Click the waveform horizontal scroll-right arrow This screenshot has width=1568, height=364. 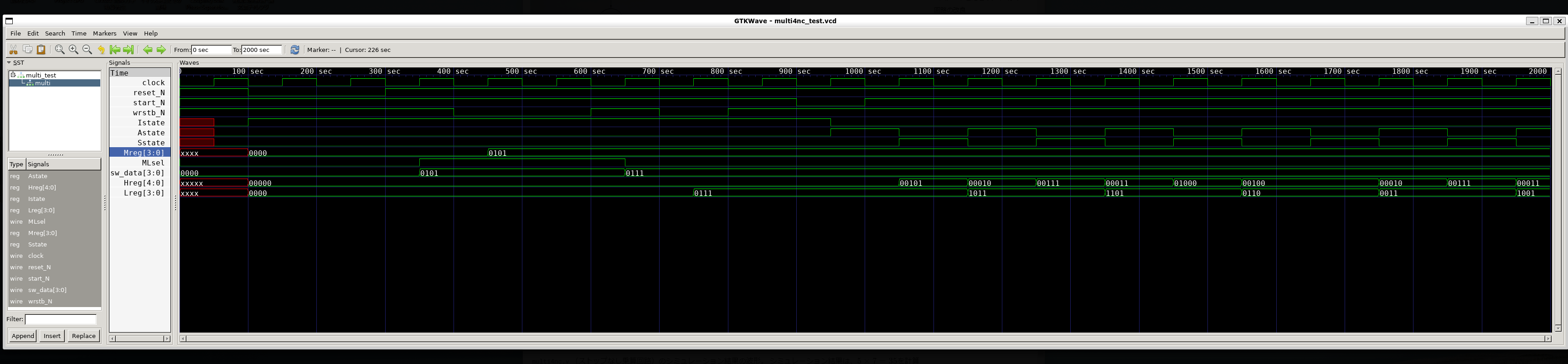1548,338
